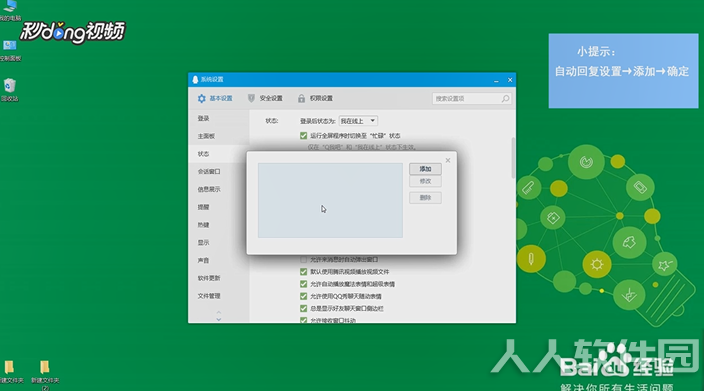Switch to the 权限设置 tab
The height and width of the screenshot is (391, 704).
tap(315, 98)
